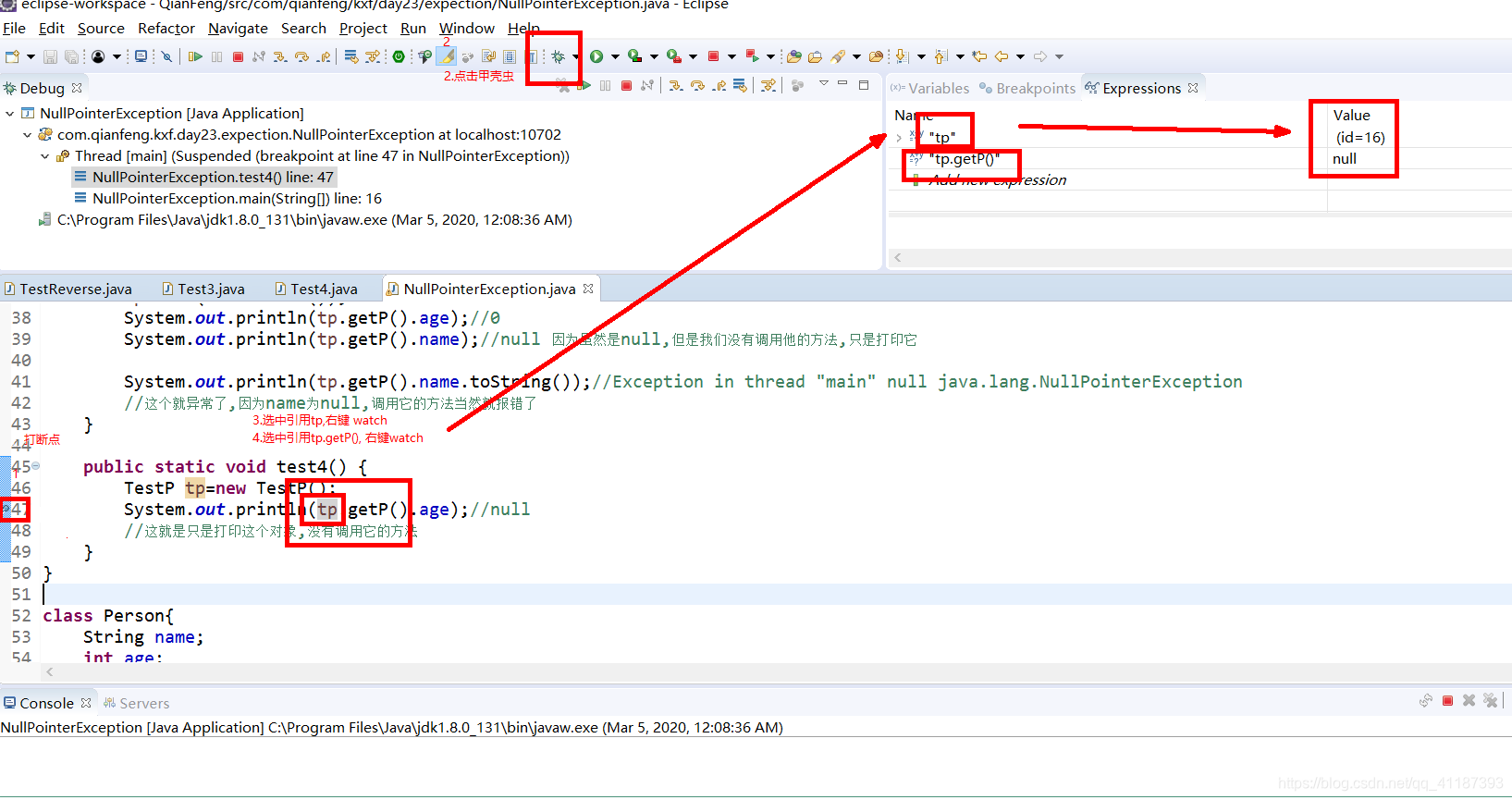Click the Expressions panel horizontal scrollbar left arrow
The image size is (1512, 800).
coord(897,257)
